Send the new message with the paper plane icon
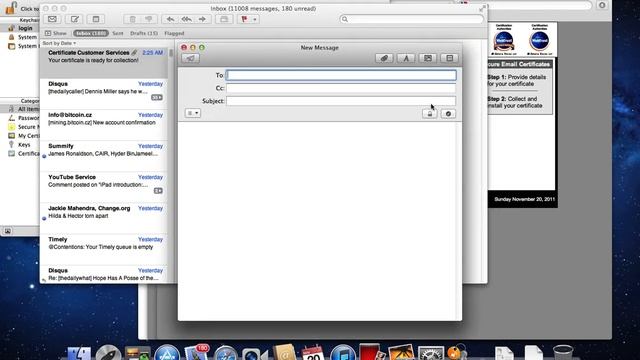 pyautogui.click(x=190, y=58)
